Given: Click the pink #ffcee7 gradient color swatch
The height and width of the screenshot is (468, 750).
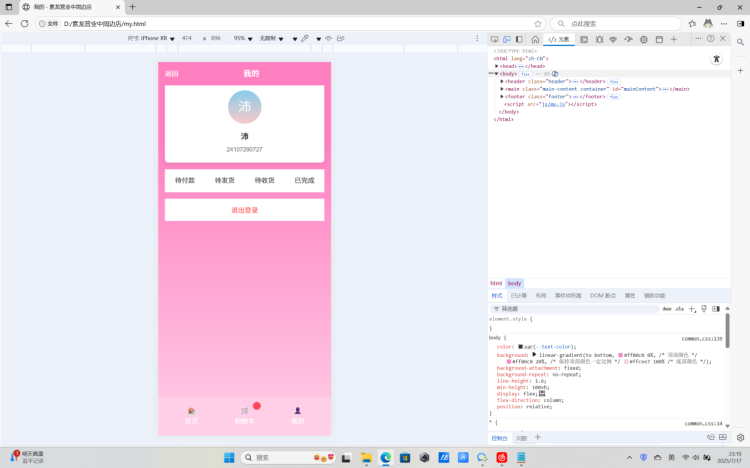Looking at the screenshot, I should tap(626, 362).
